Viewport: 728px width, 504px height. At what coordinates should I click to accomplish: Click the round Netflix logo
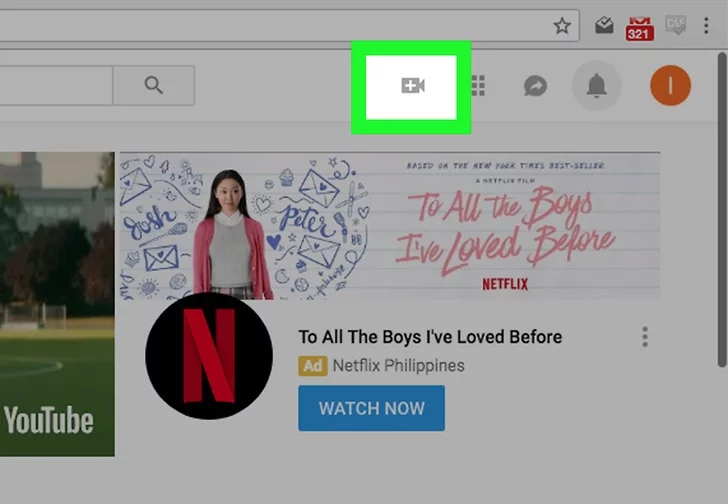[208, 357]
